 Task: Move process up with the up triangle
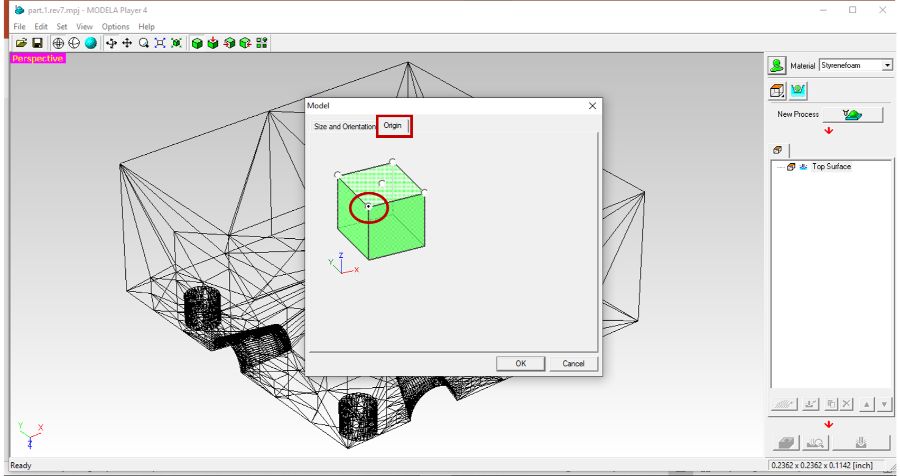pos(867,404)
